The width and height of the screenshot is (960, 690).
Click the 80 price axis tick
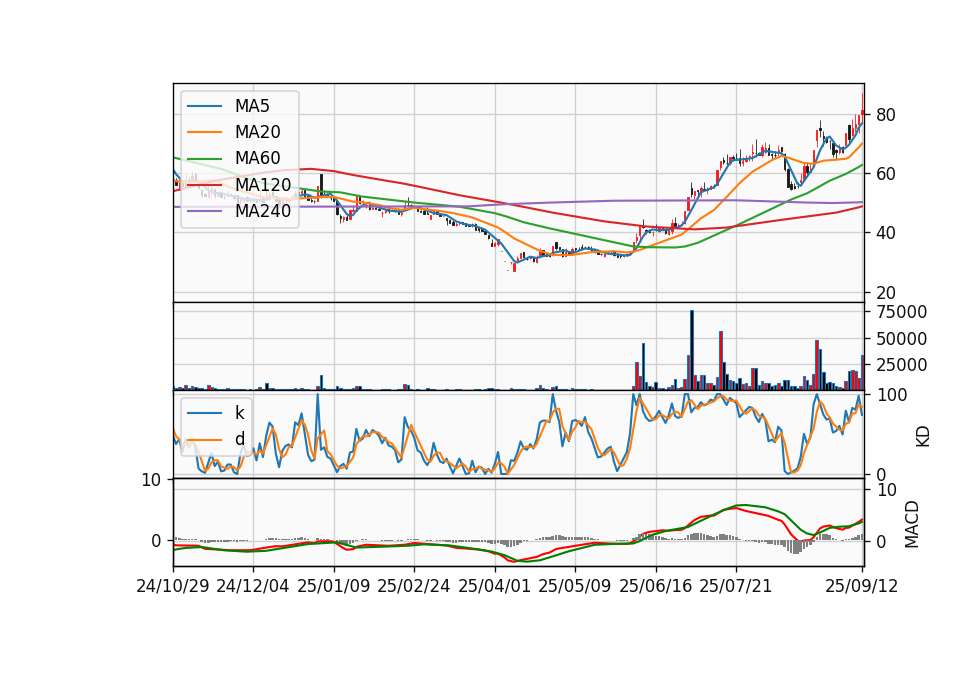(x=885, y=115)
